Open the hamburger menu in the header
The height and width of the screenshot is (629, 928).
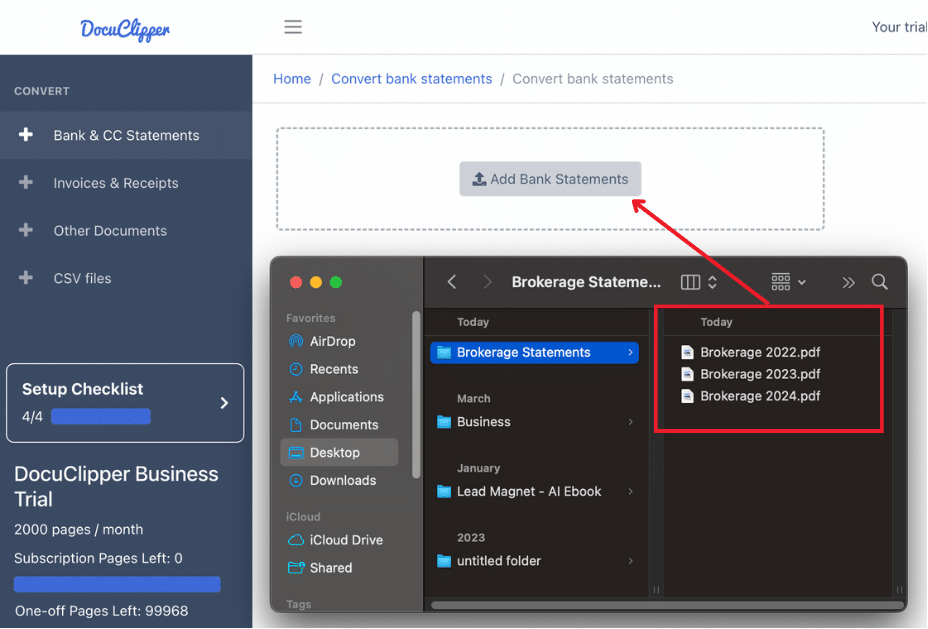293,27
